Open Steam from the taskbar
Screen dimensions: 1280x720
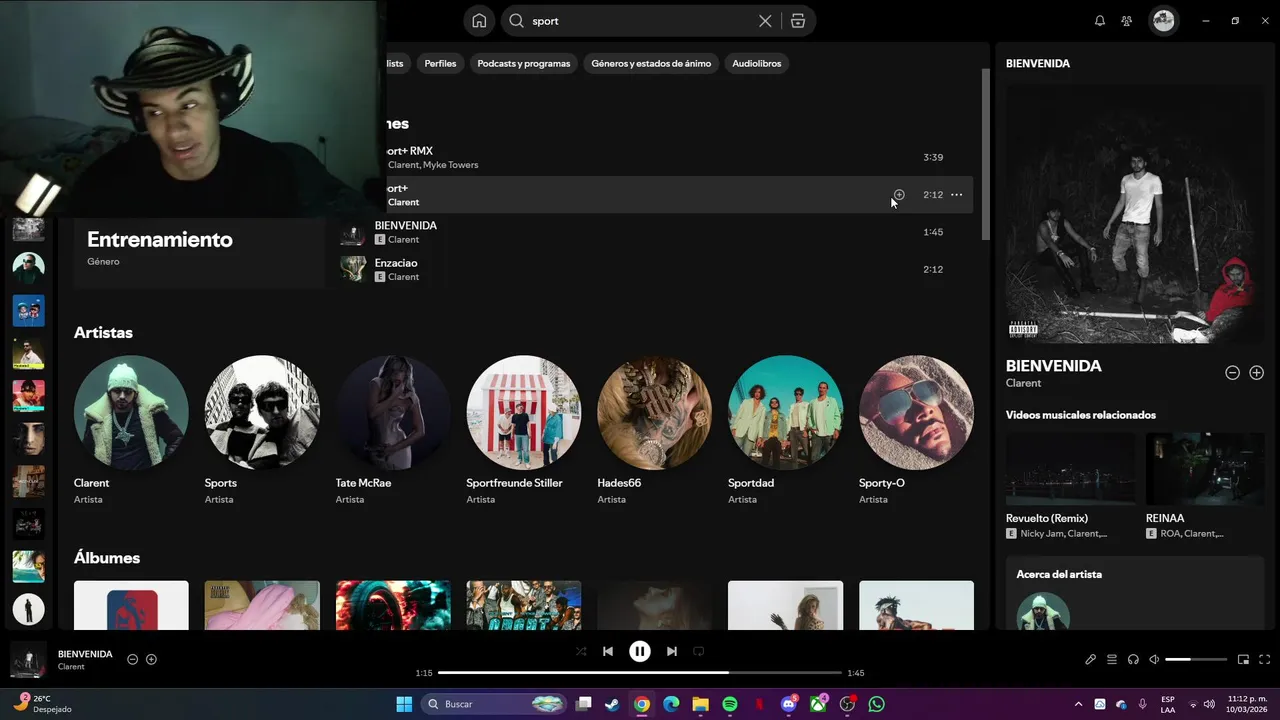coord(612,704)
